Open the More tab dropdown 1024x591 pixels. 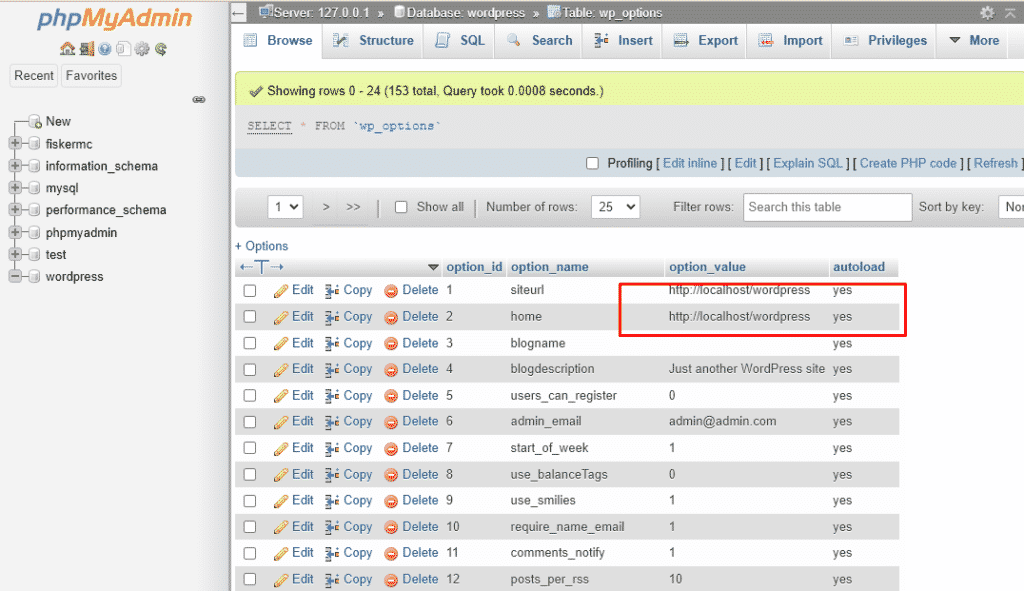(974, 40)
